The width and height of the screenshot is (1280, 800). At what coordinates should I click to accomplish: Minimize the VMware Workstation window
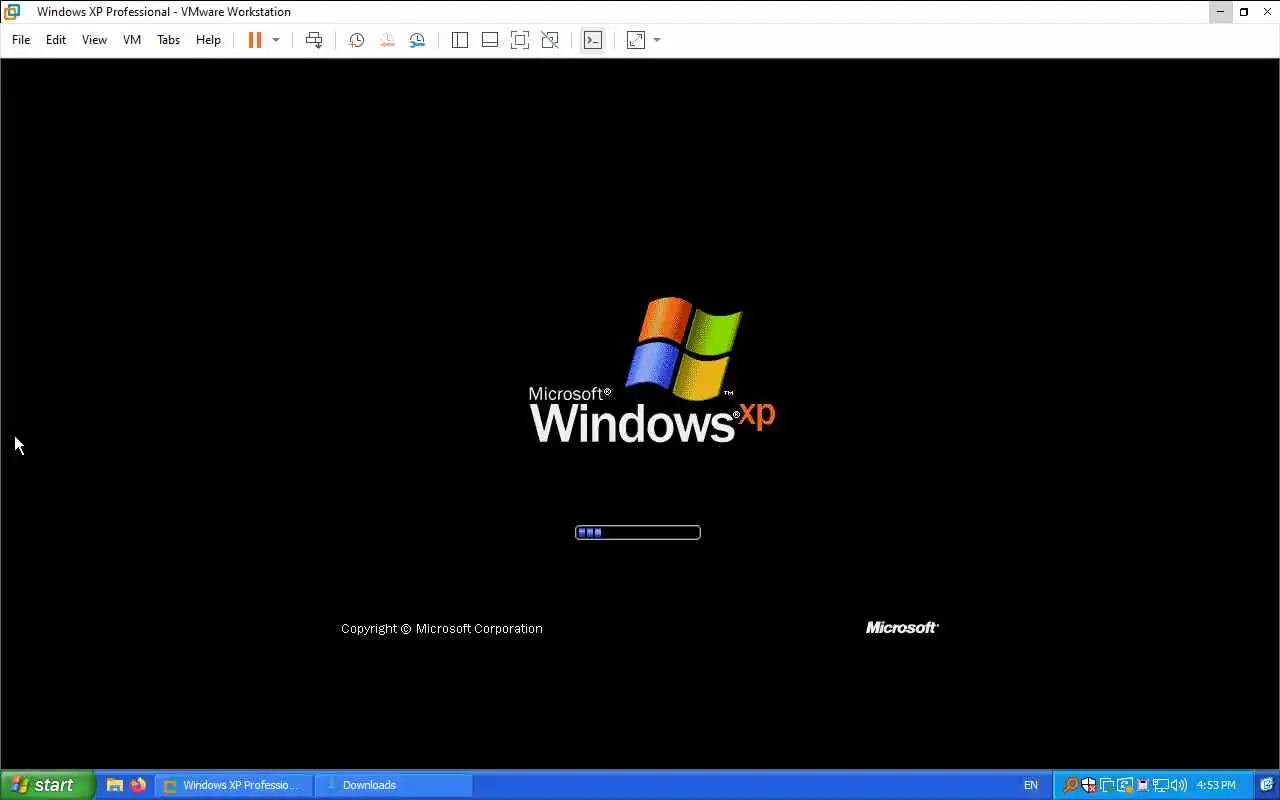pyautogui.click(x=1220, y=12)
